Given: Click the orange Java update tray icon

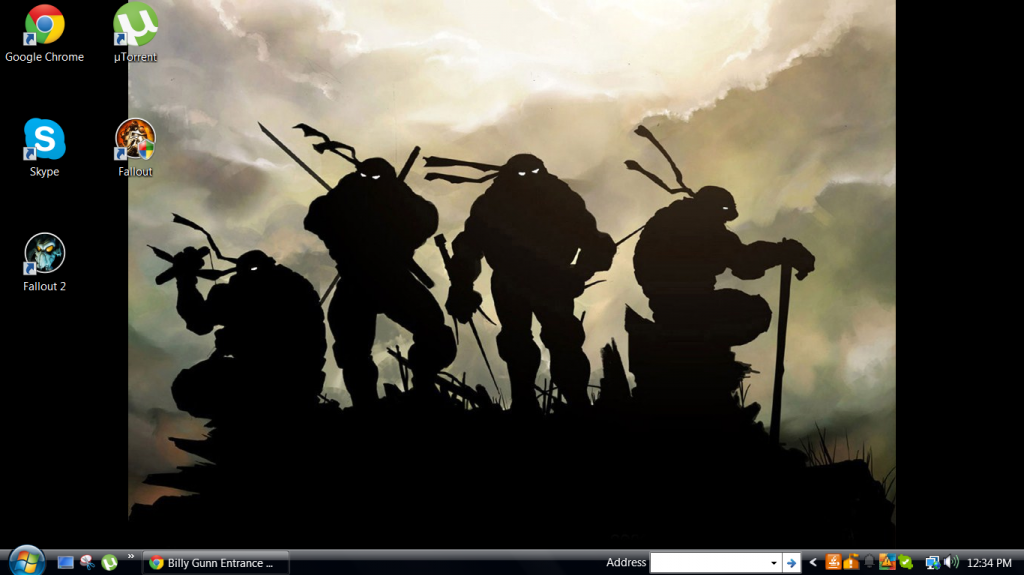Looking at the screenshot, I should [833, 563].
